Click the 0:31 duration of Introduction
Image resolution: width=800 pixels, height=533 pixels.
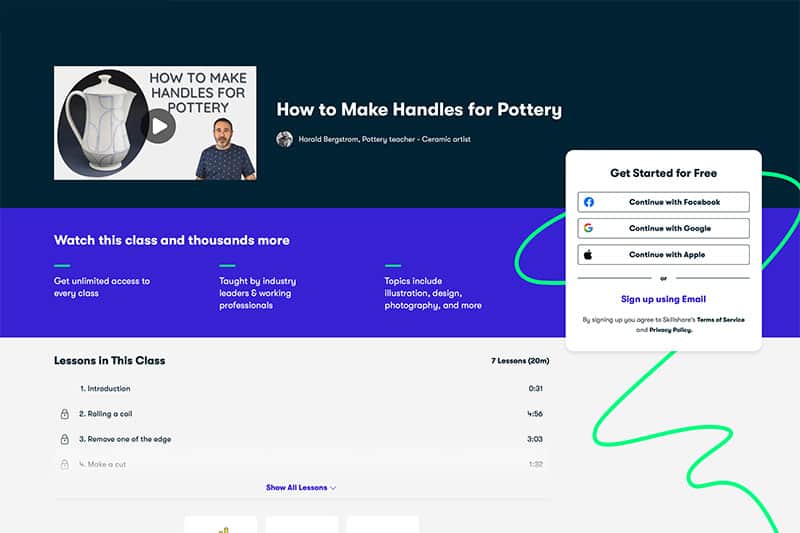[x=535, y=389]
